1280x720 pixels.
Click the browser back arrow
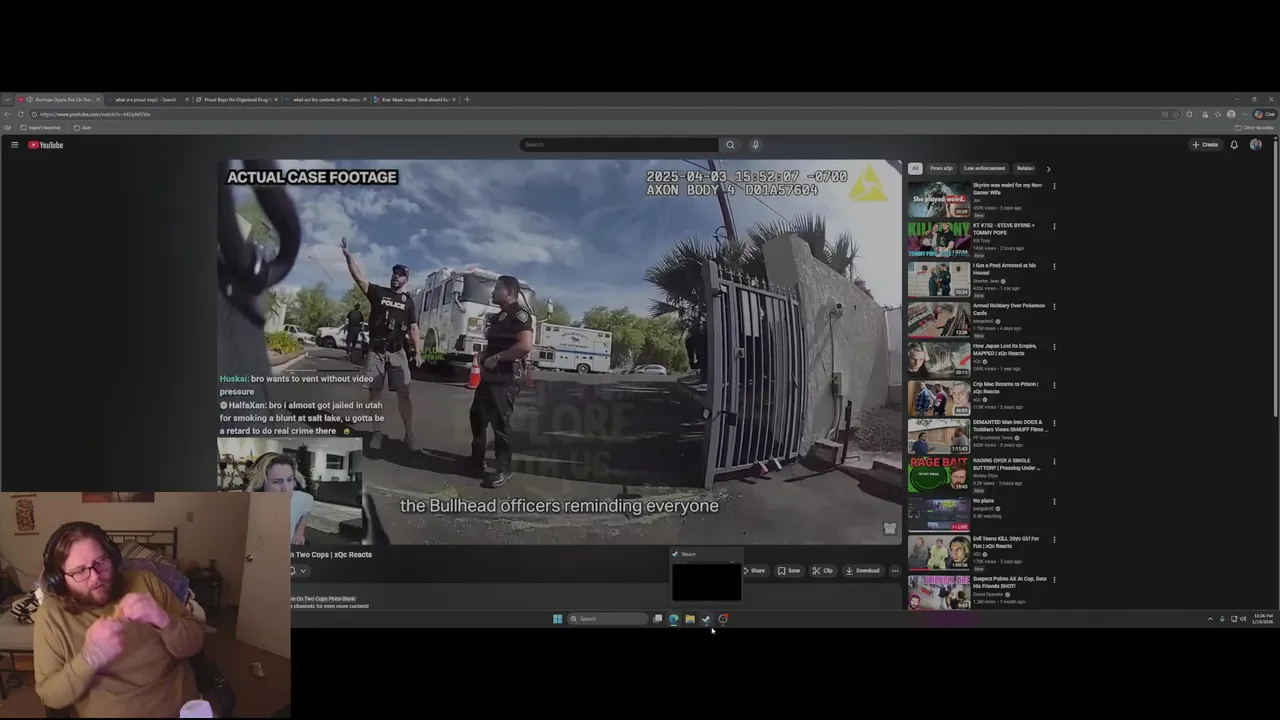tap(8, 114)
